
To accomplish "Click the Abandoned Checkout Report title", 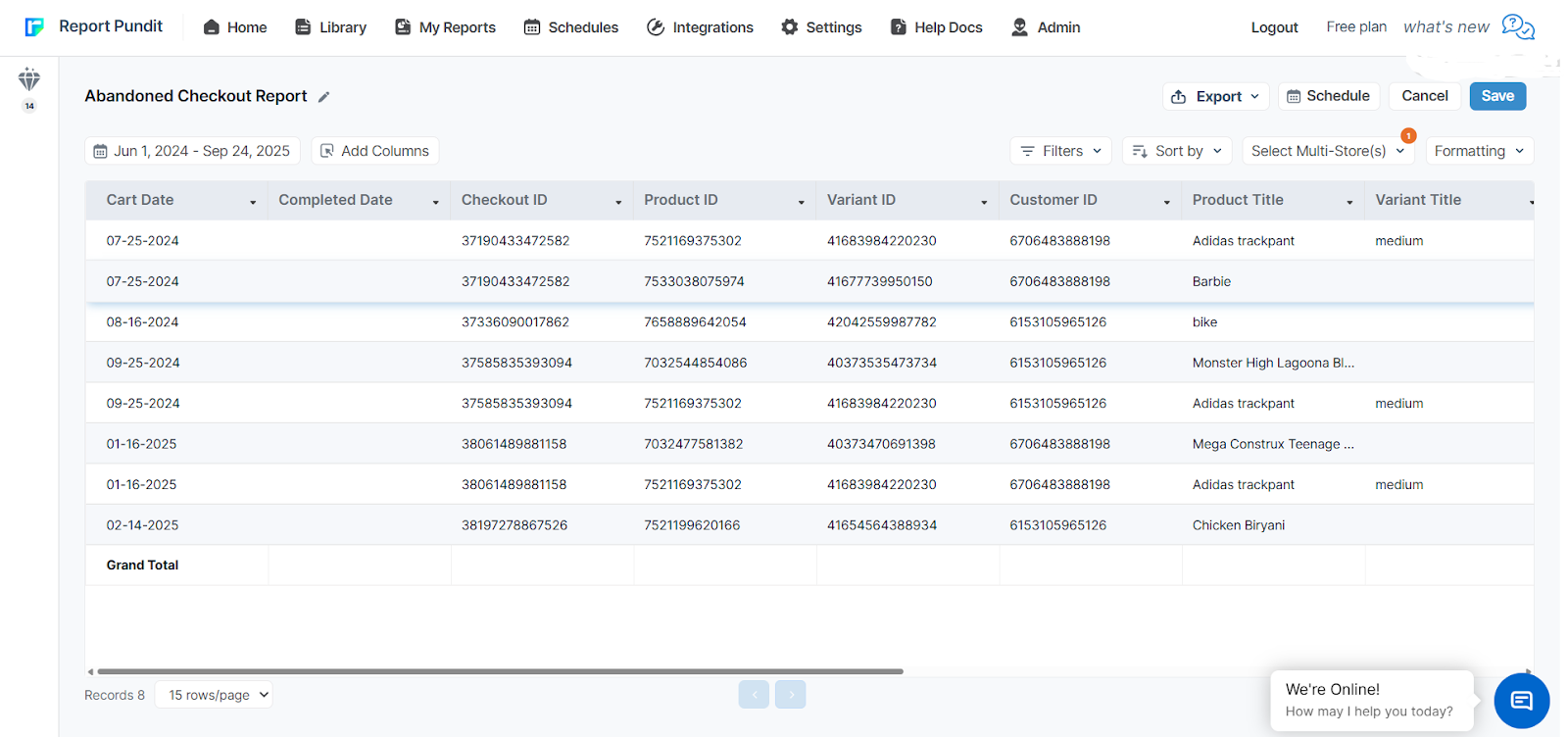I will click(196, 96).
